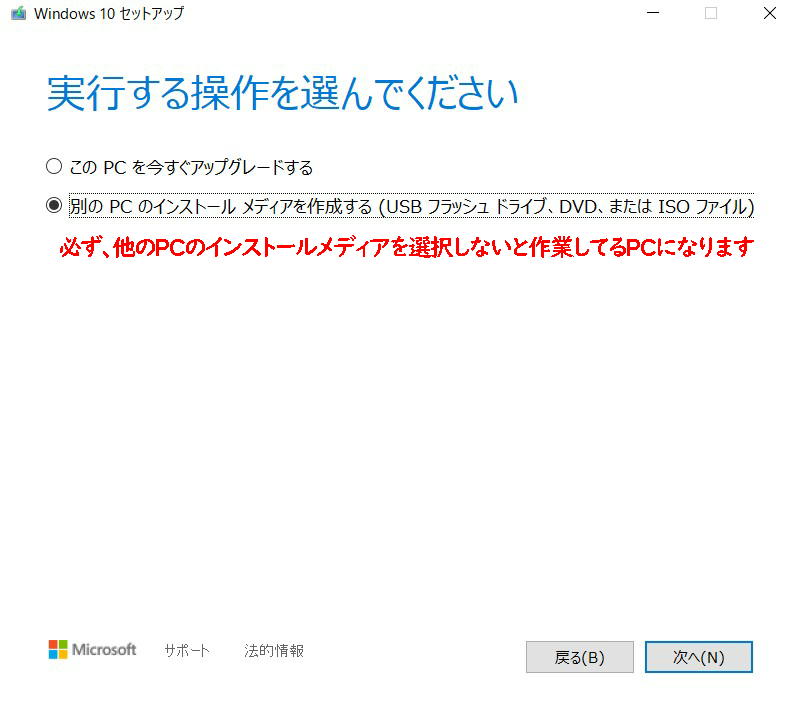The height and width of the screenshot is (702, 800).
Task: Click the Microsoft logo
Action: pyautogui.click(x=92, y=649)
